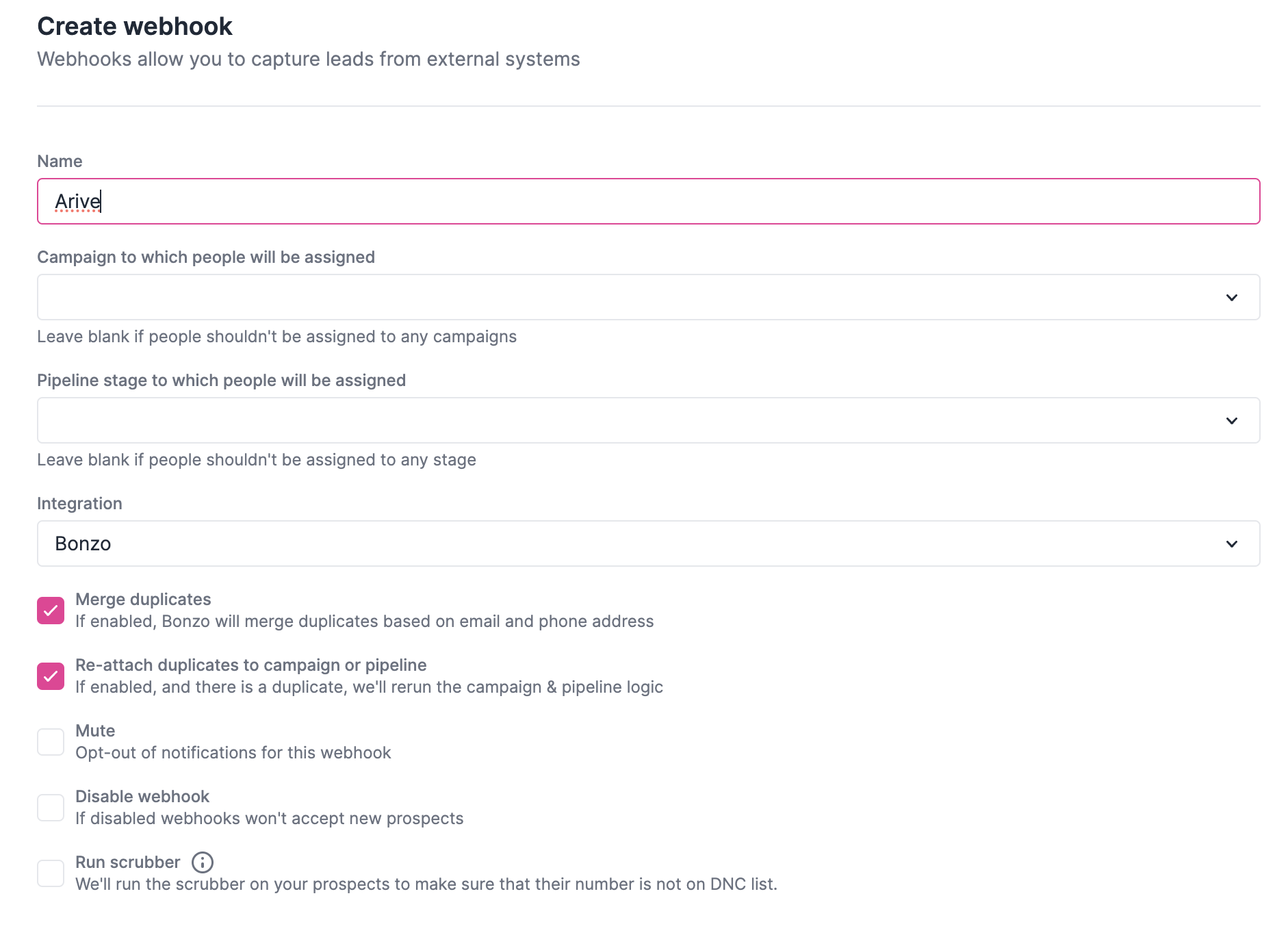Click the chevron on the Campaign dropdown
The width and height of the screenshot is (1288, 935).
[1232, 297]
